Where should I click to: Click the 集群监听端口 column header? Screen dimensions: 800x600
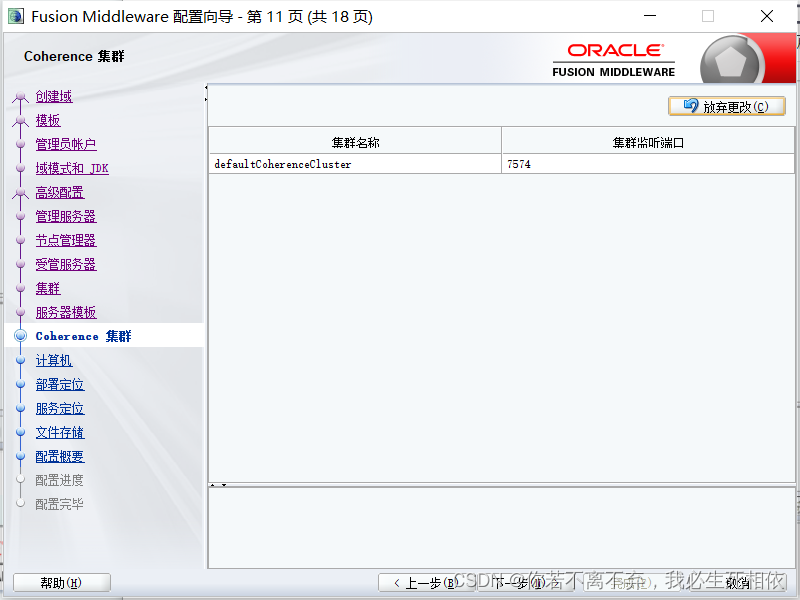pyautogui.click(x=648, y=142)
